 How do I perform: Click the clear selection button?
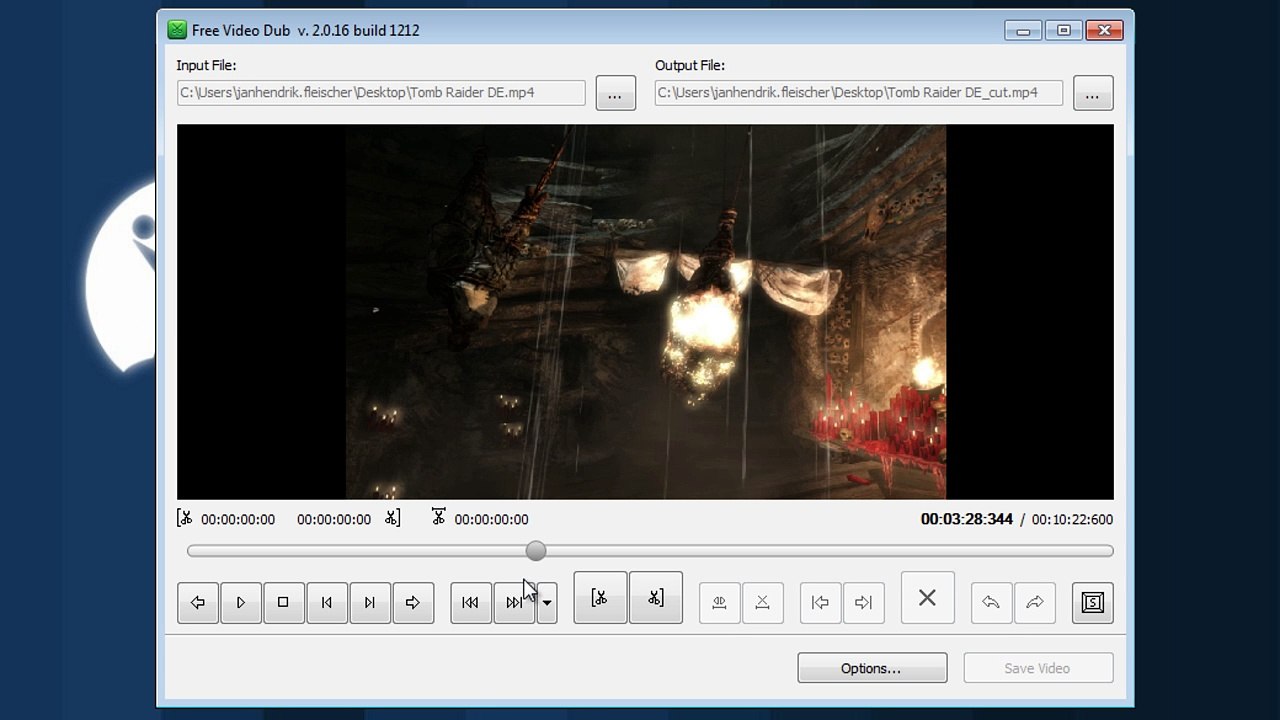click(762, 602)
